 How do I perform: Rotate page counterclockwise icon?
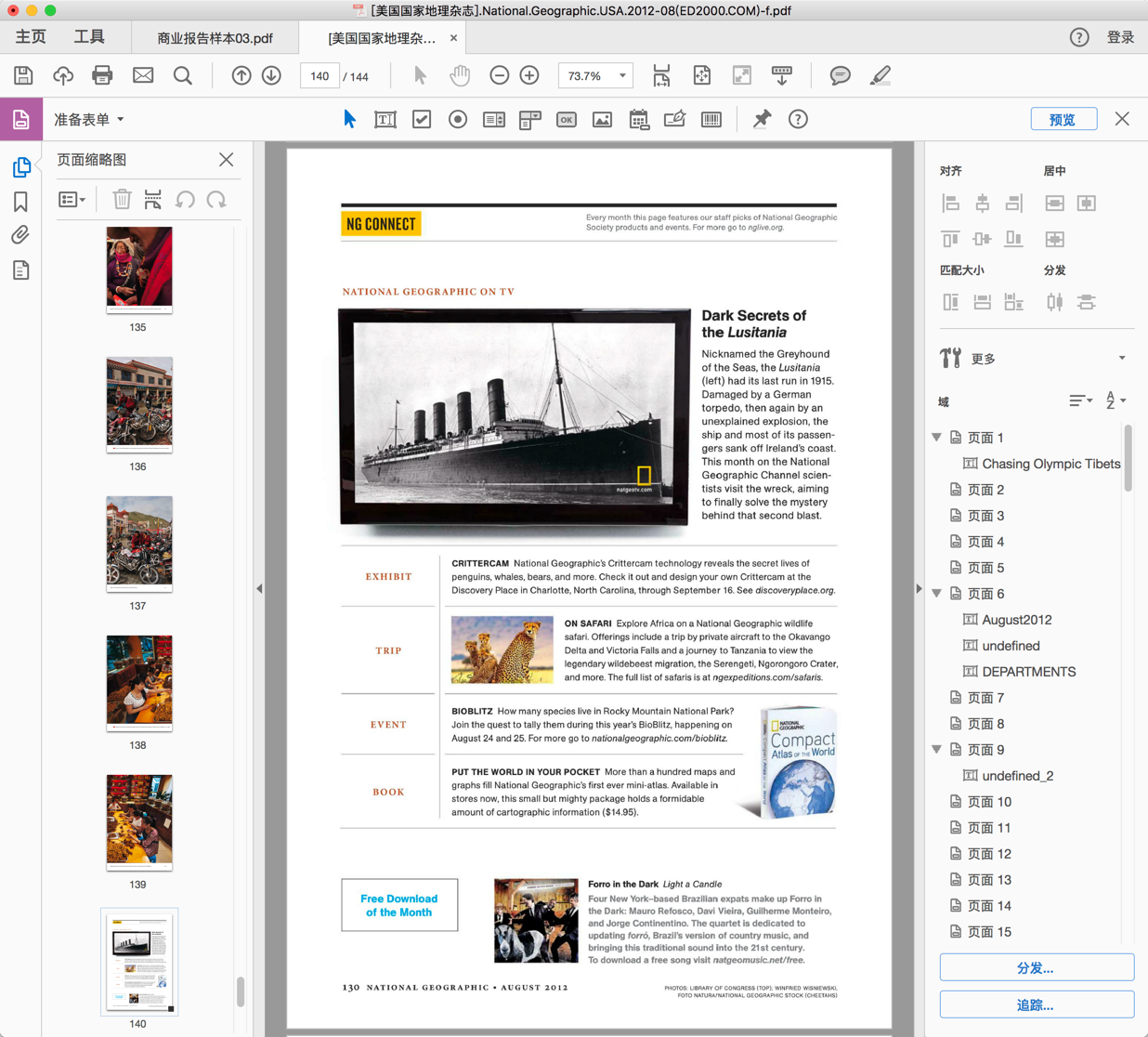(186, 200)
